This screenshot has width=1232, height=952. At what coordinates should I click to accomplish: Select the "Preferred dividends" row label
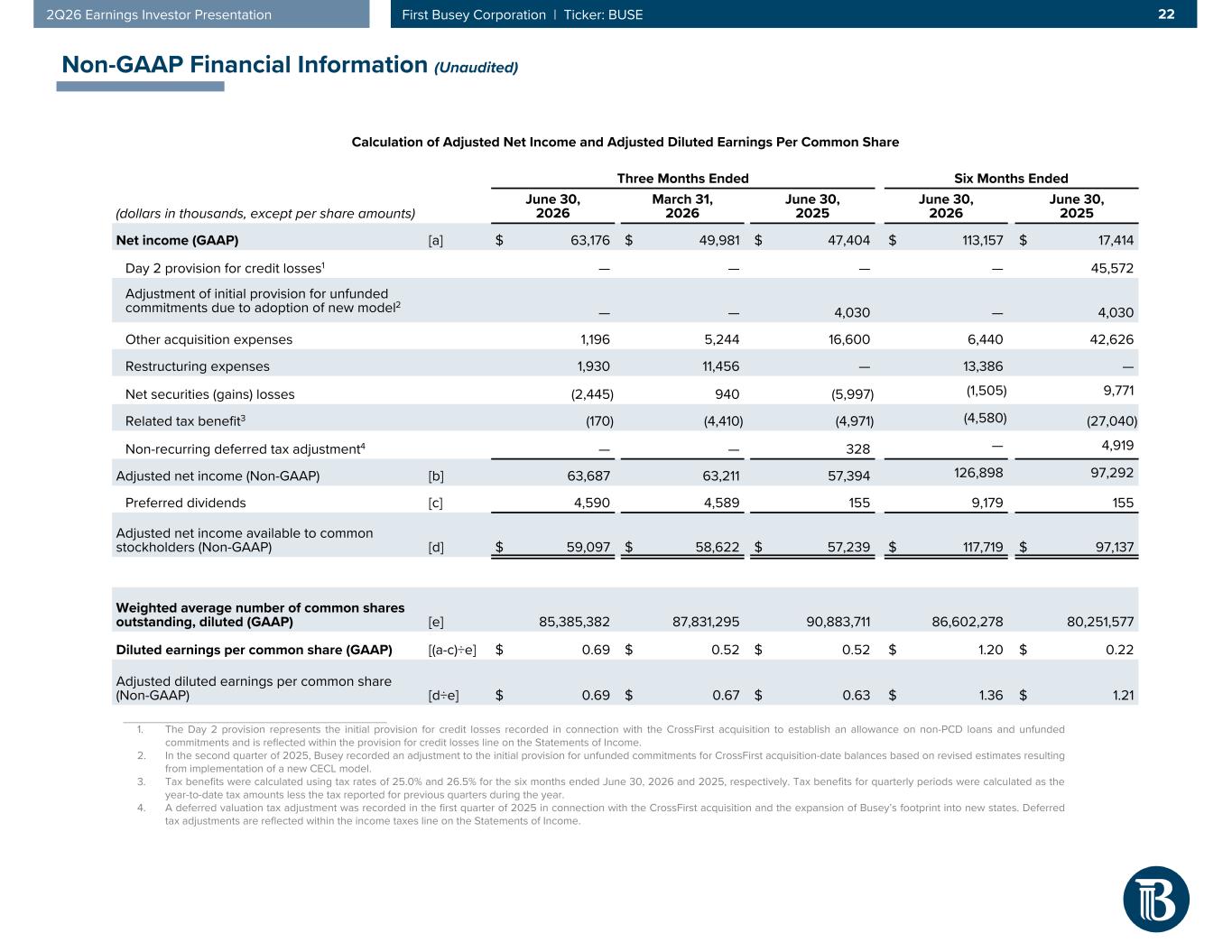tap(185, 503)
